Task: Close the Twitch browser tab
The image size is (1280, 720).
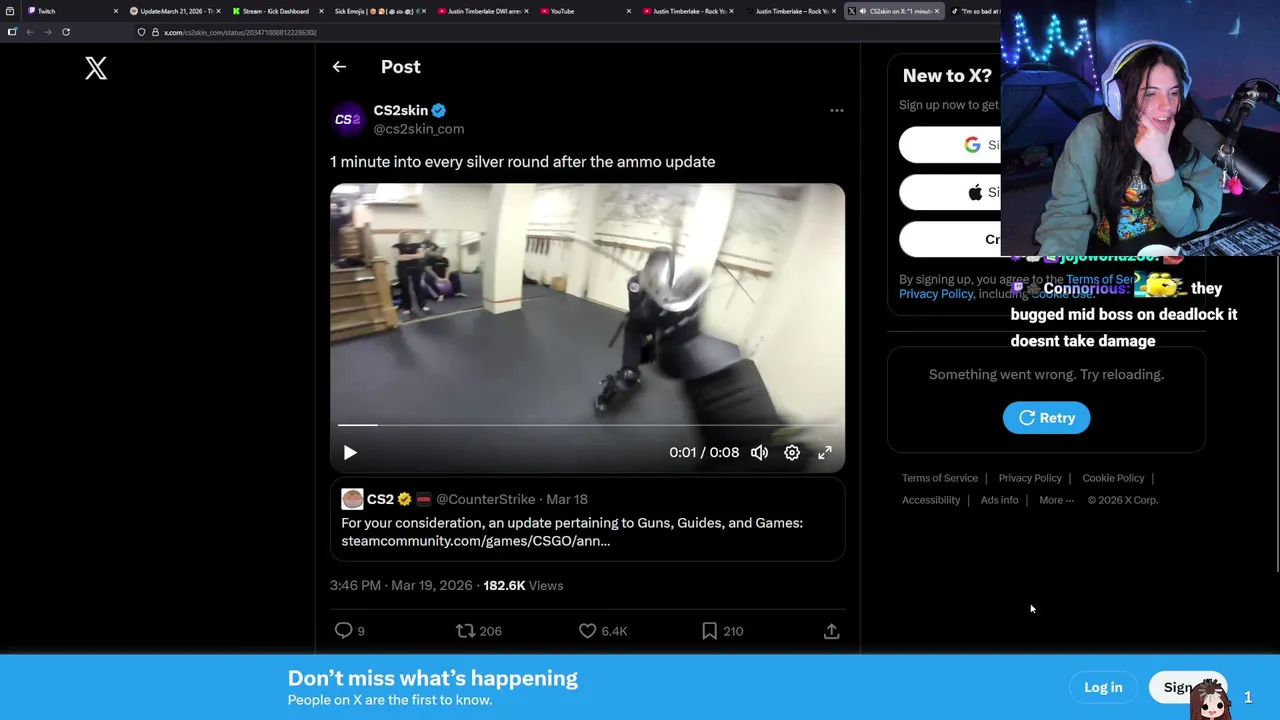Action: [x=116, y=11]
